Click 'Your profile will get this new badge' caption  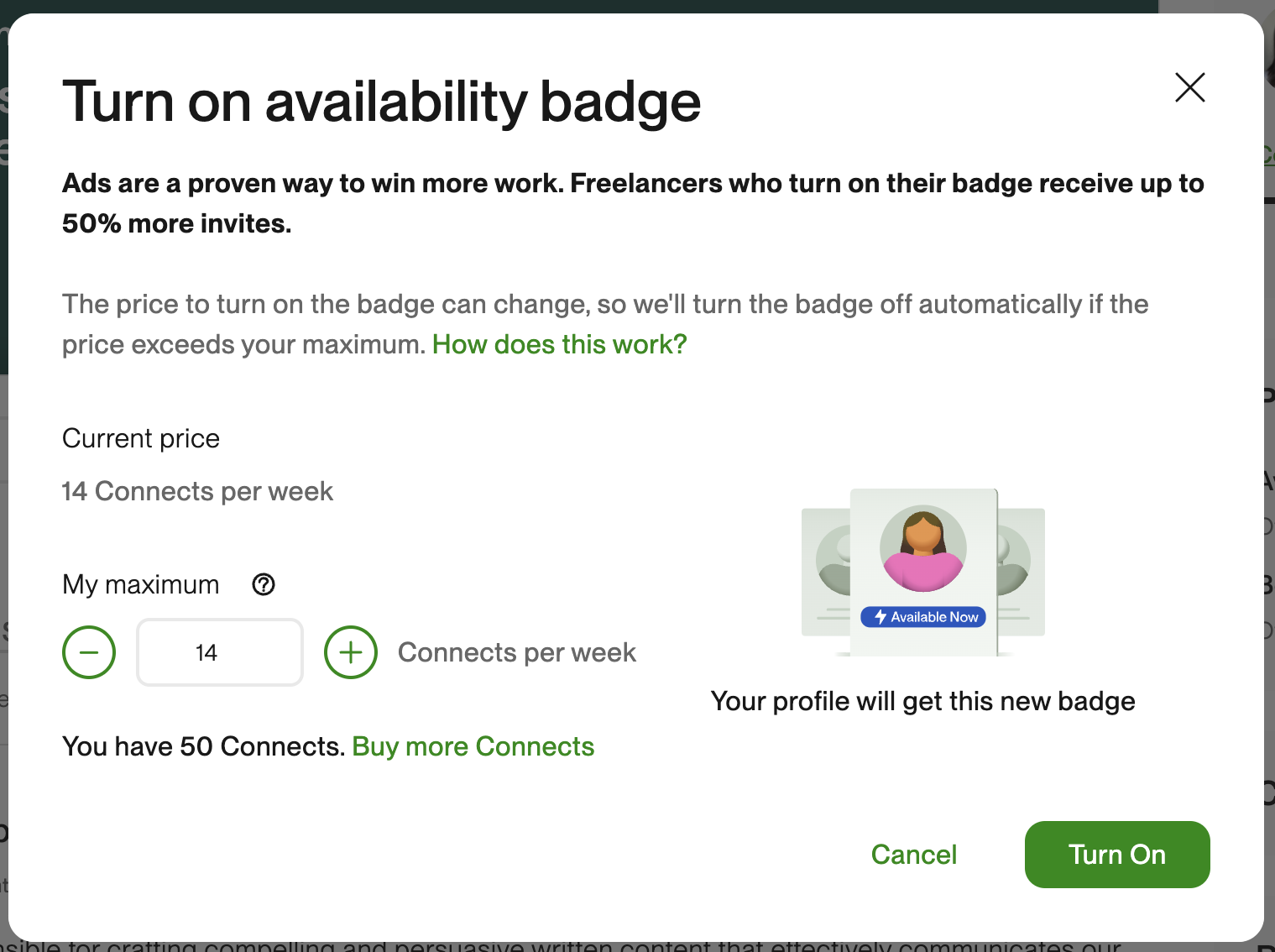coord(923,701)
